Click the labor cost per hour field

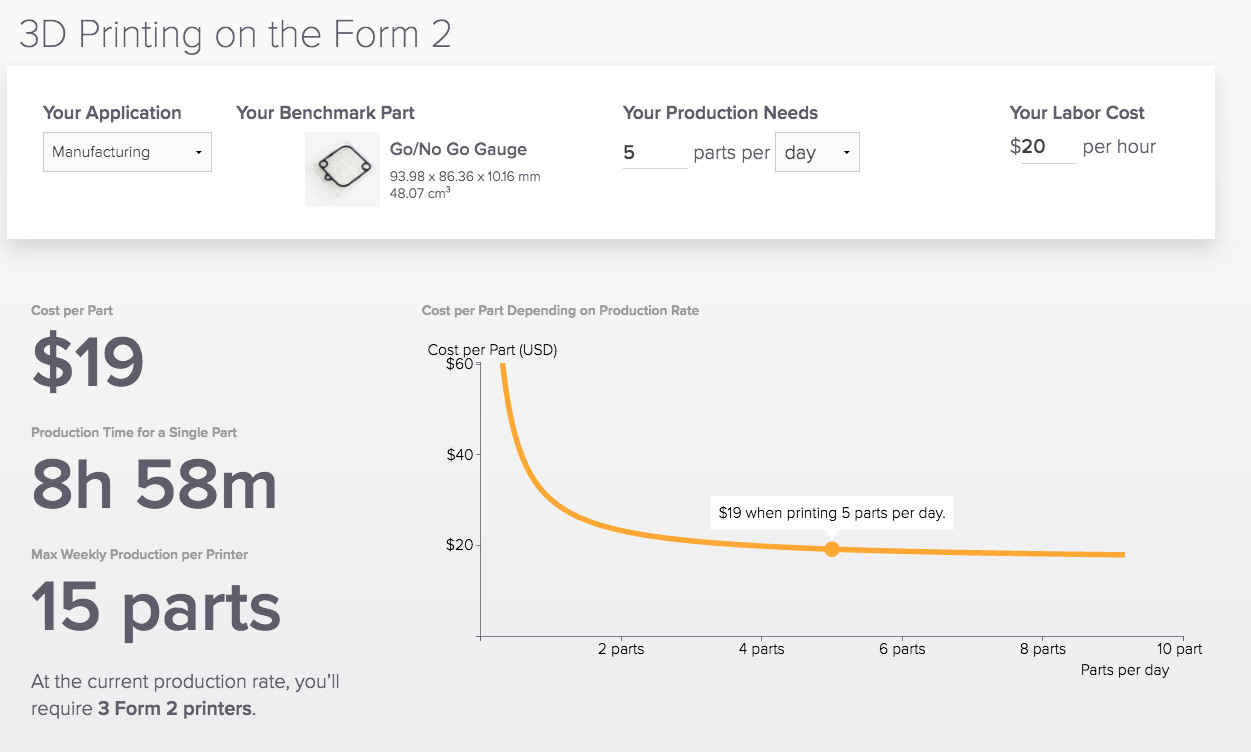(x=1048, y=146)
